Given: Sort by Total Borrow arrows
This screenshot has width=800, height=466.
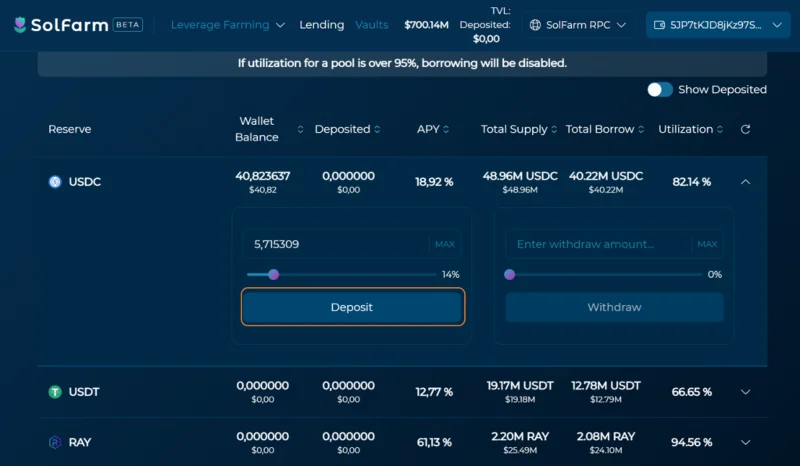Looking at the screenshot, I should click(641, 129).
